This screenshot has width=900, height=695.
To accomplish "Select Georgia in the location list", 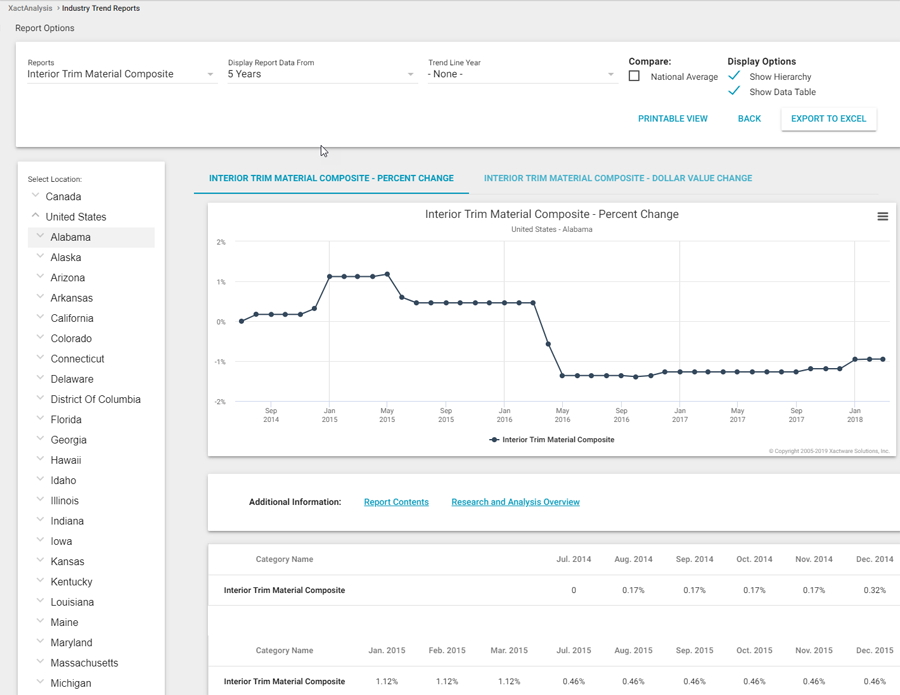I will click(69, 440).
